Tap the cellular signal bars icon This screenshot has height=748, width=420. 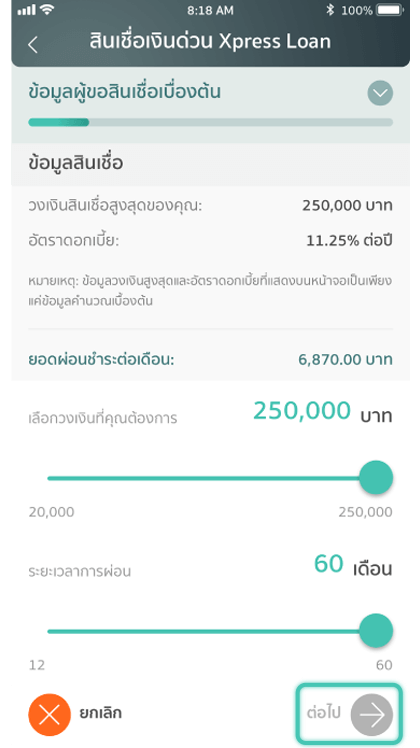click(26, 10)
